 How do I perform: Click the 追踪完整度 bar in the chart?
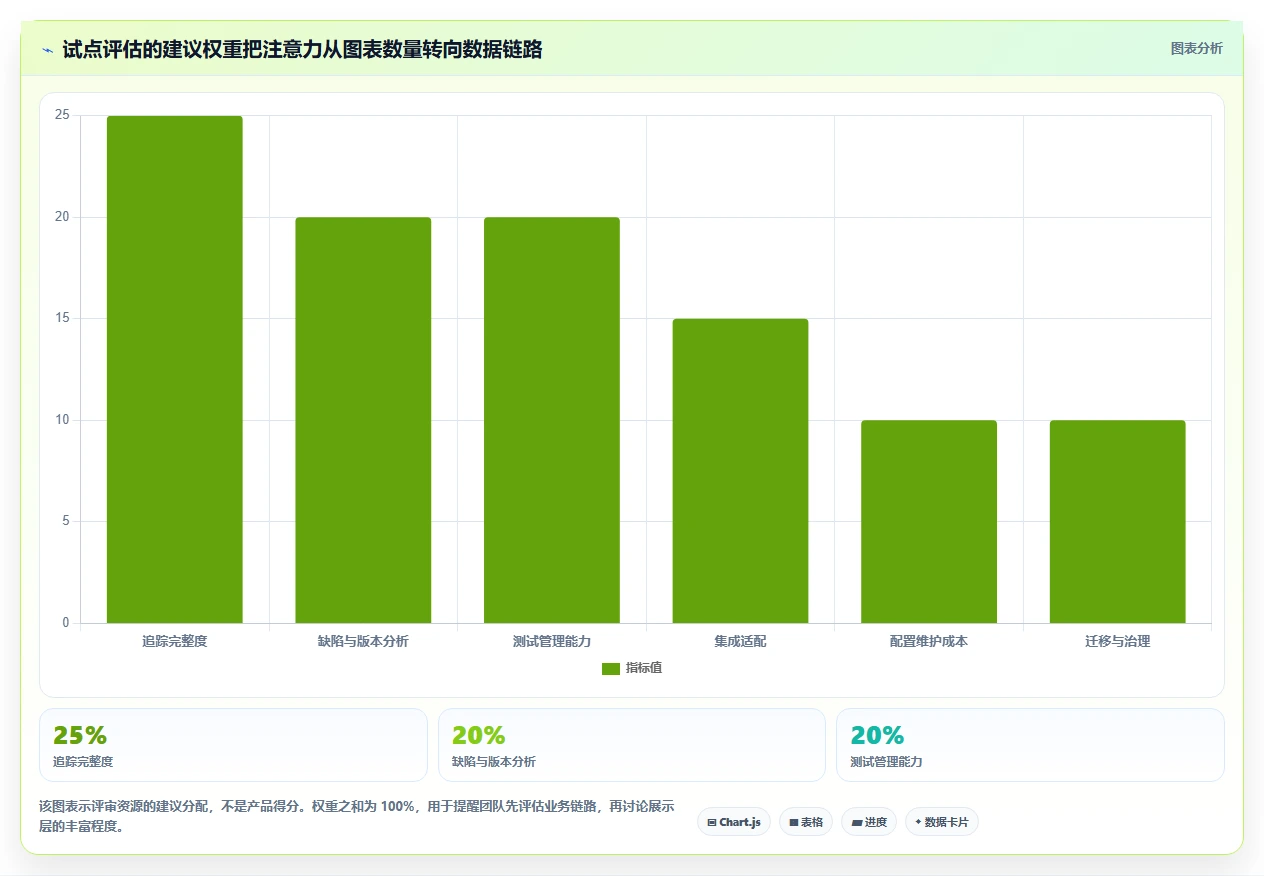coord(175,369)
